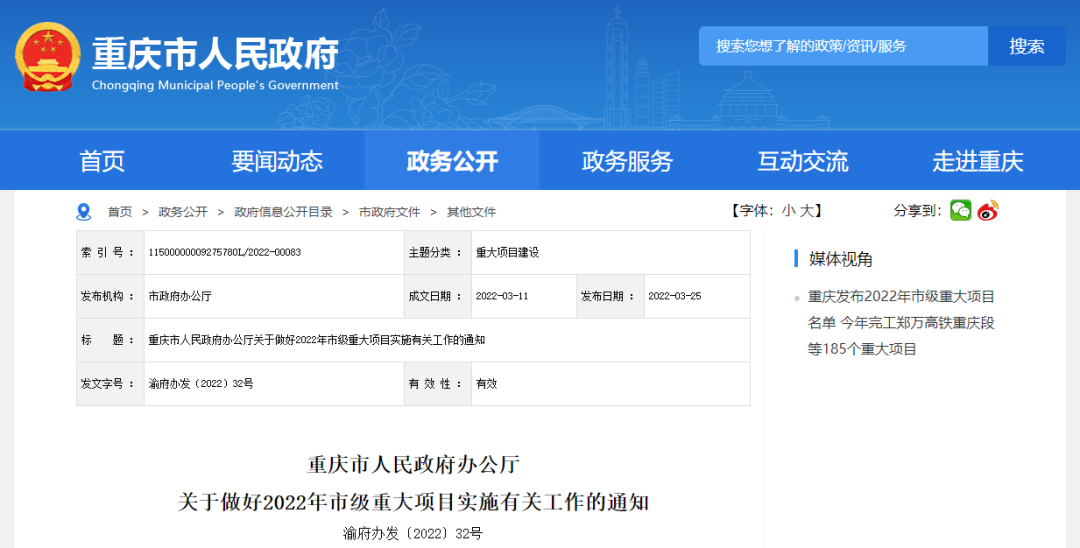1080x548 pixels.
Task: Go to the 政务服务 navigation tab
Action: tap(627, 161)
